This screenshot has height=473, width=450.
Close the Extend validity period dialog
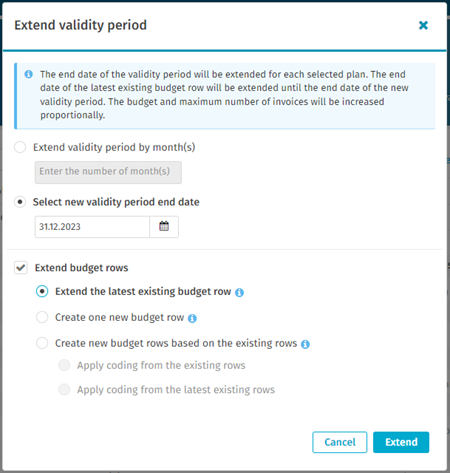pos(423,25)
